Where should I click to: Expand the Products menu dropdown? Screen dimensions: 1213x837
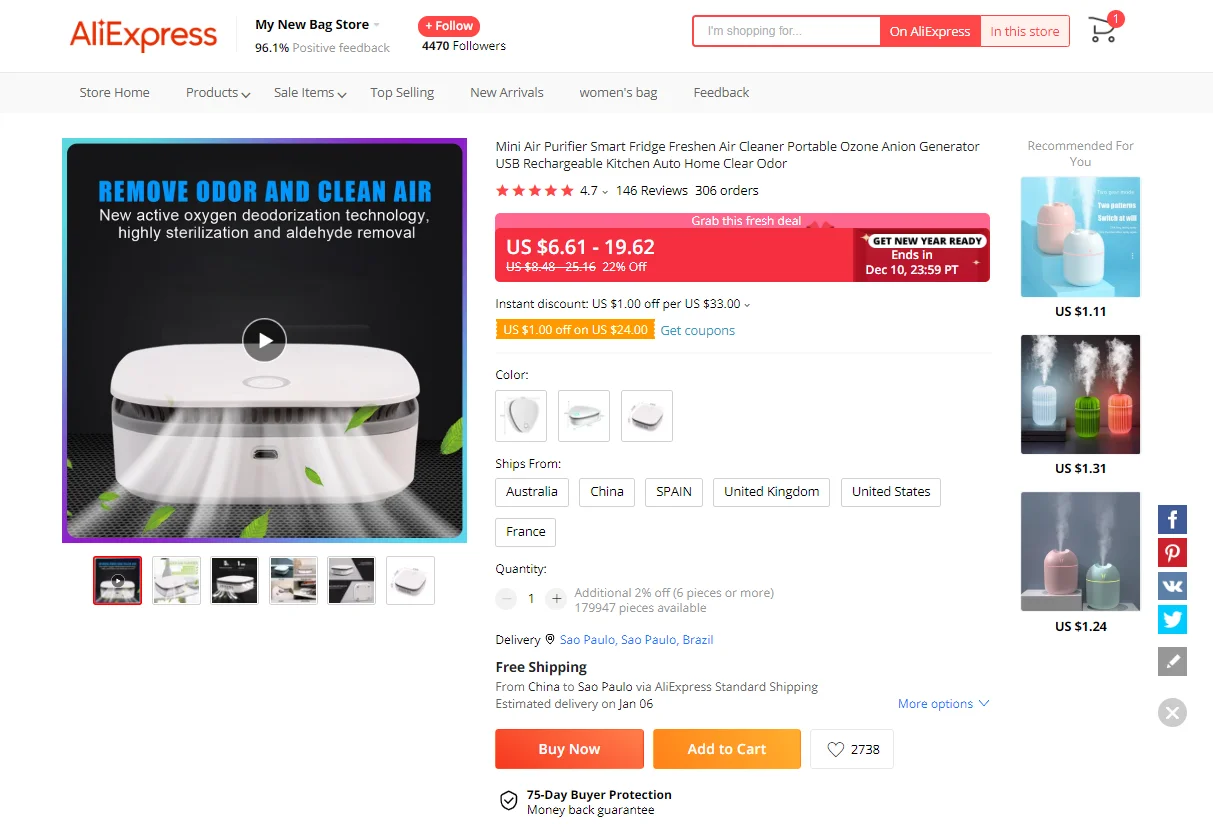pos(218,93)
